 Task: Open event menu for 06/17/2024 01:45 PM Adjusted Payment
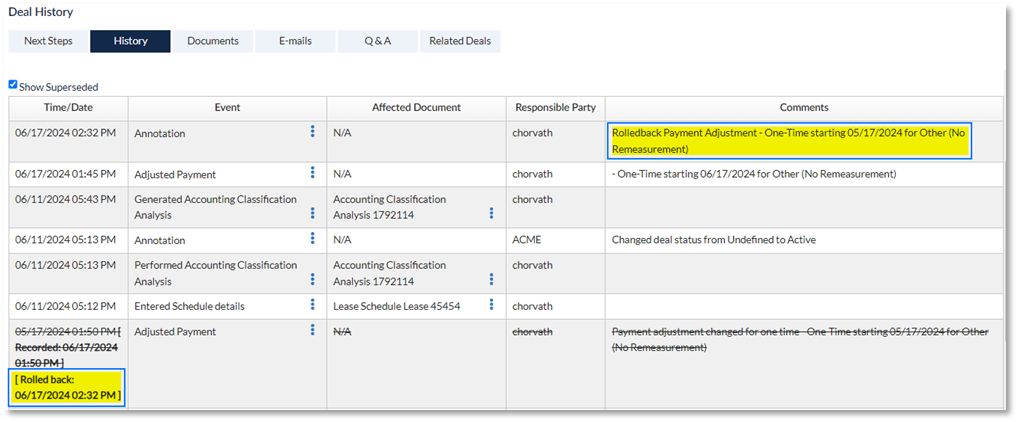click(x=312, y=172)
